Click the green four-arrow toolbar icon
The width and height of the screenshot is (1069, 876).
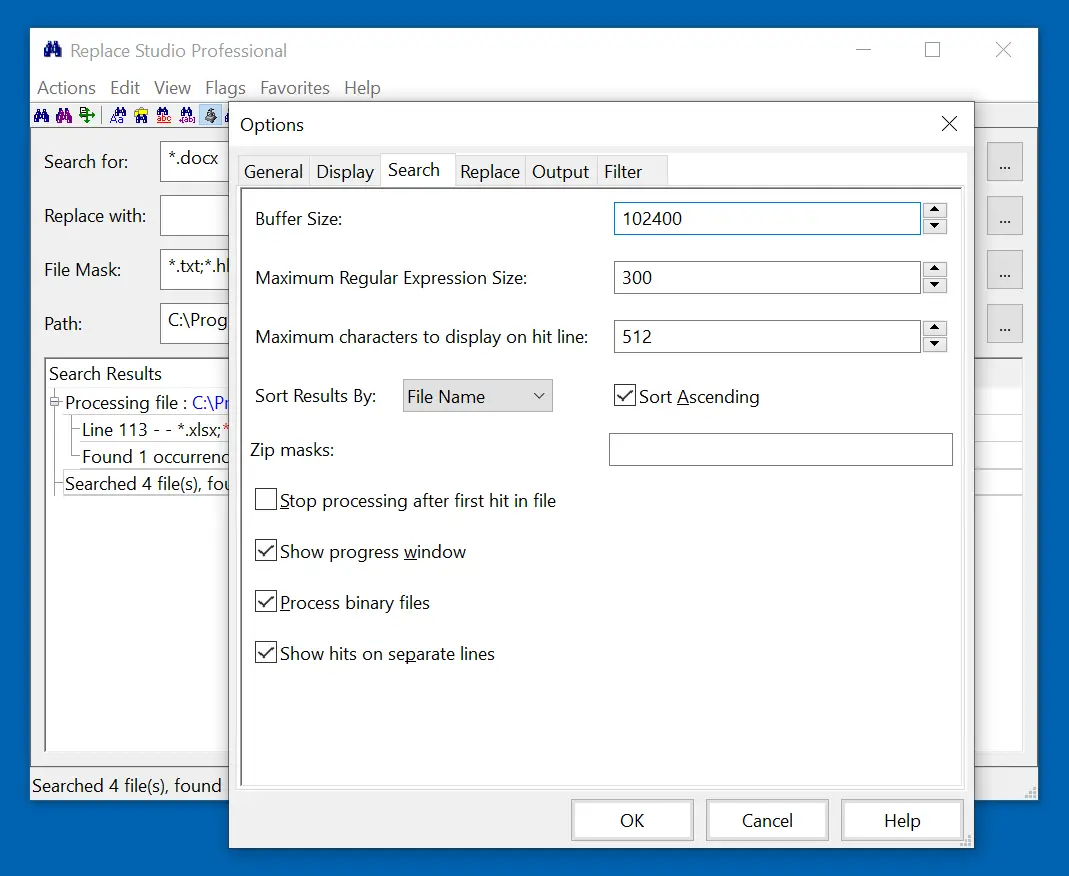coord(87,115)
